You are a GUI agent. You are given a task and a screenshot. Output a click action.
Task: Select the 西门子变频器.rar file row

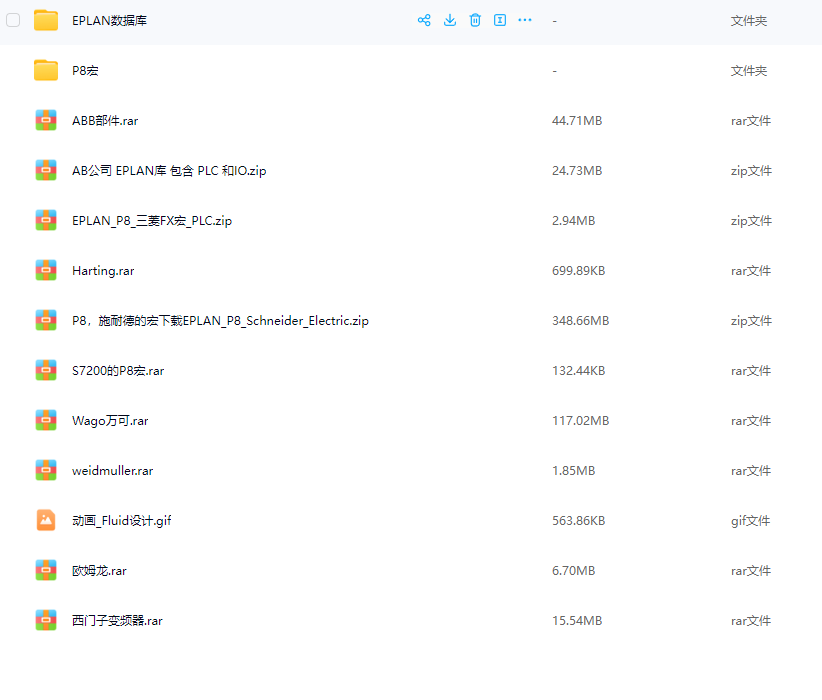[x=117, y=621]
